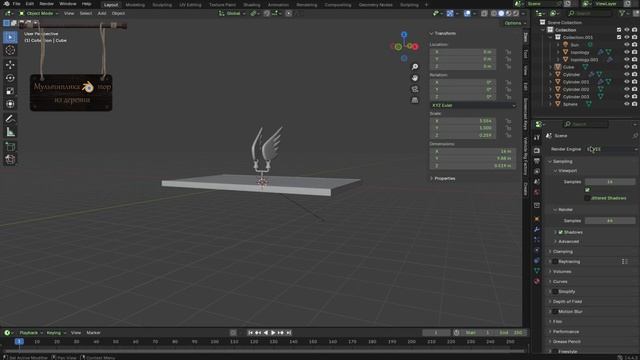Select the Rotate tool
Screen dimensions: 640x360
10,78
